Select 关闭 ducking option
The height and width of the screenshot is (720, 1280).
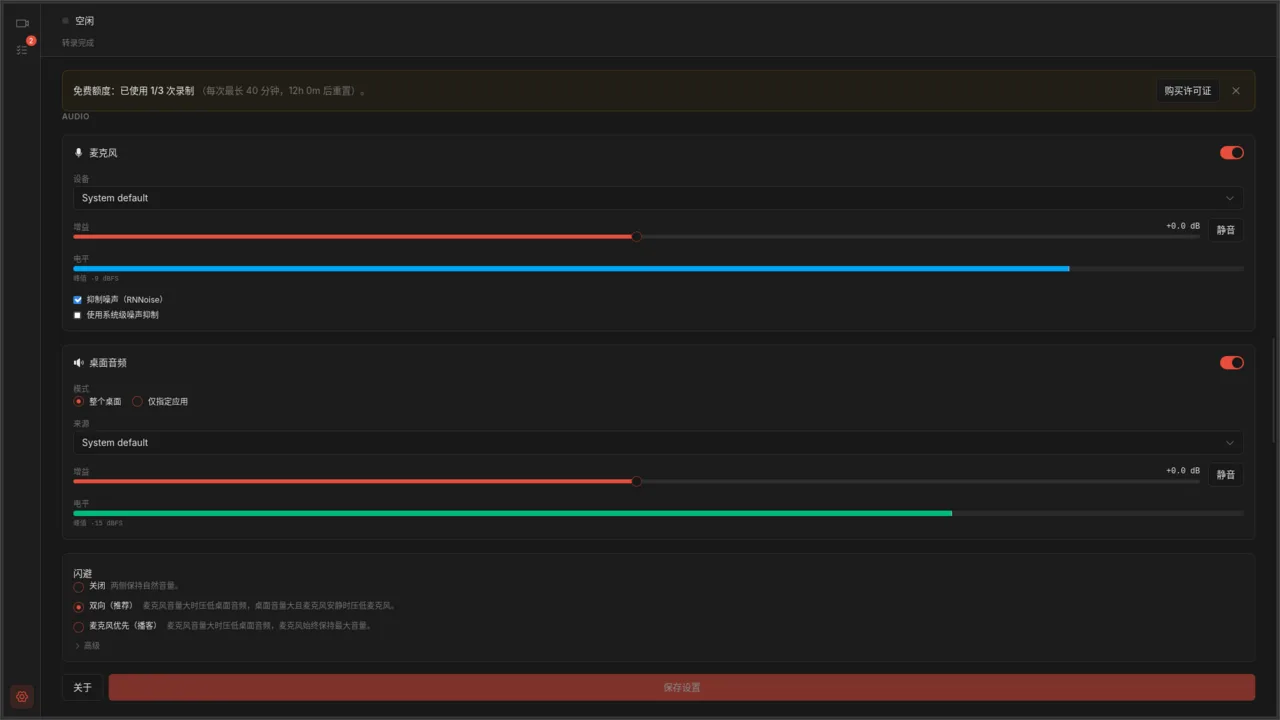(79, 586)
